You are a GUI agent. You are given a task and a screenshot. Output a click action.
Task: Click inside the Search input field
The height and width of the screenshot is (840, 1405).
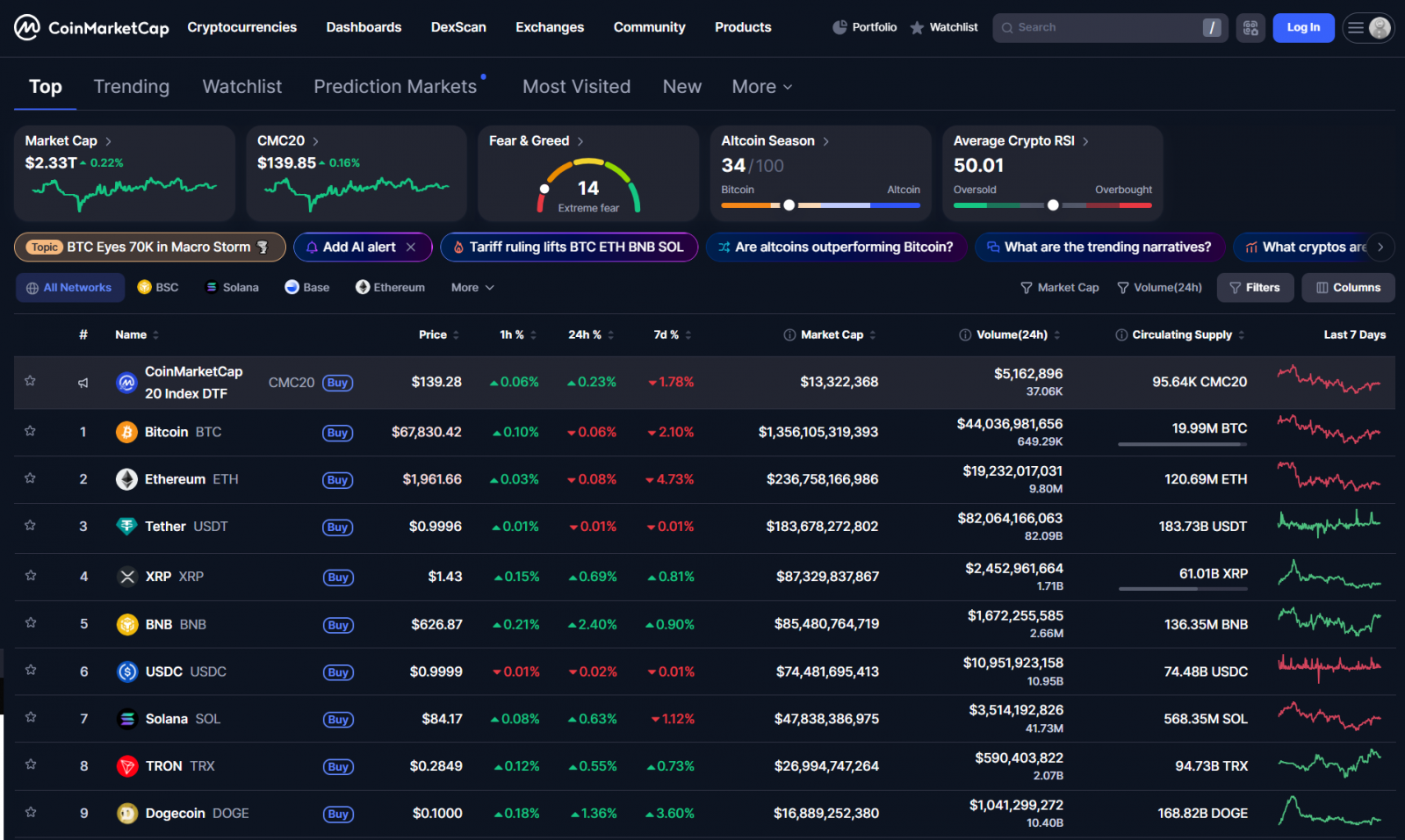[1098, 27]
